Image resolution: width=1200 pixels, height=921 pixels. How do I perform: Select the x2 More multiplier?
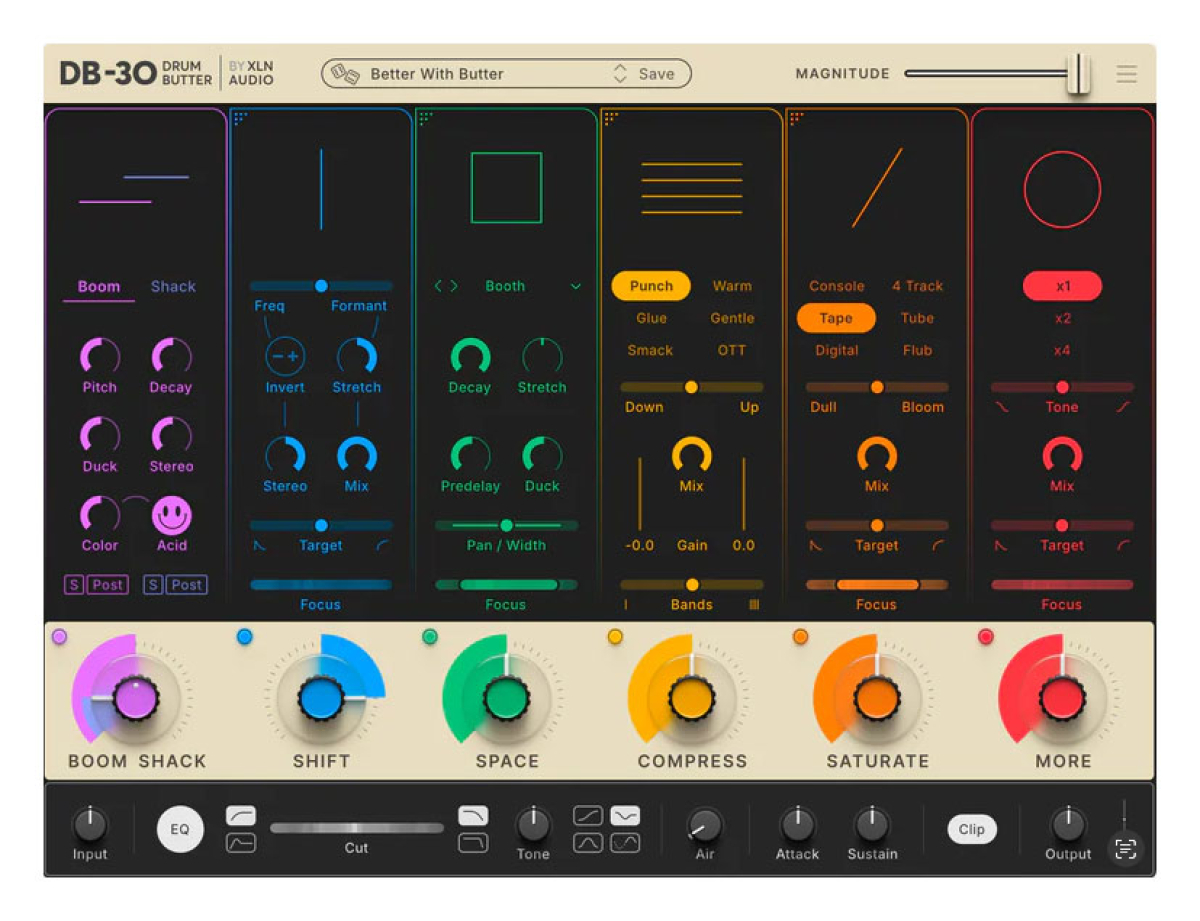pos(1062,318)
